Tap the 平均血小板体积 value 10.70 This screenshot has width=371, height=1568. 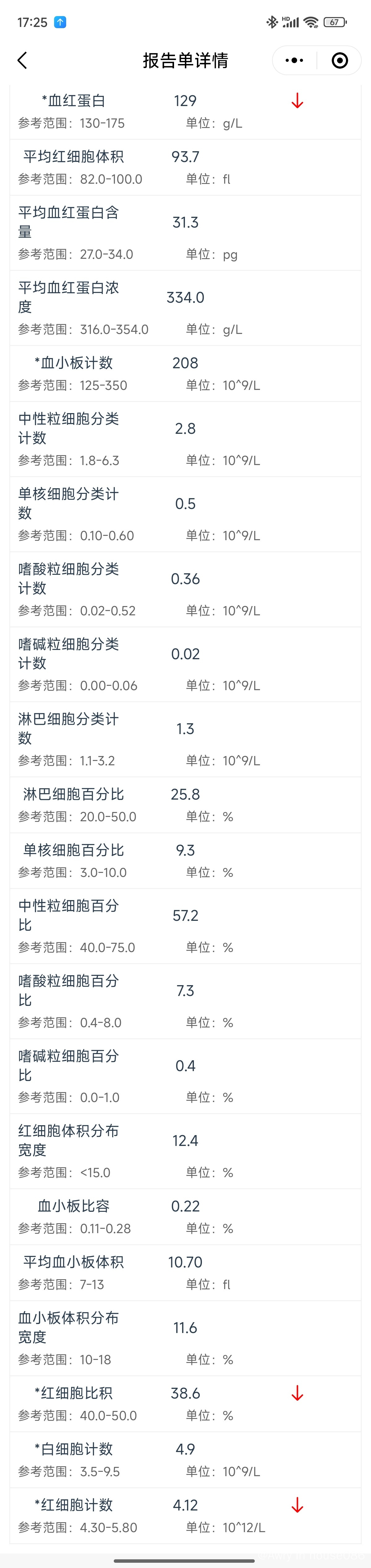185,1262
